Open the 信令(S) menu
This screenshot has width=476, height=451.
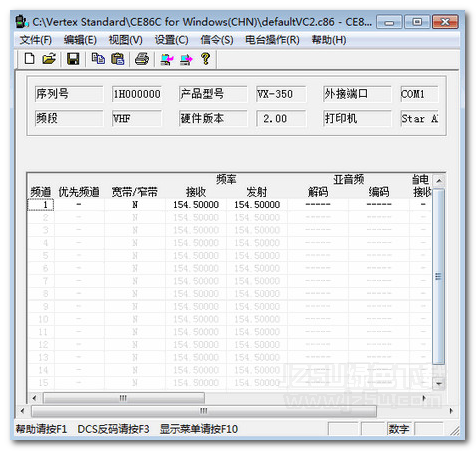tap(217, 40)
